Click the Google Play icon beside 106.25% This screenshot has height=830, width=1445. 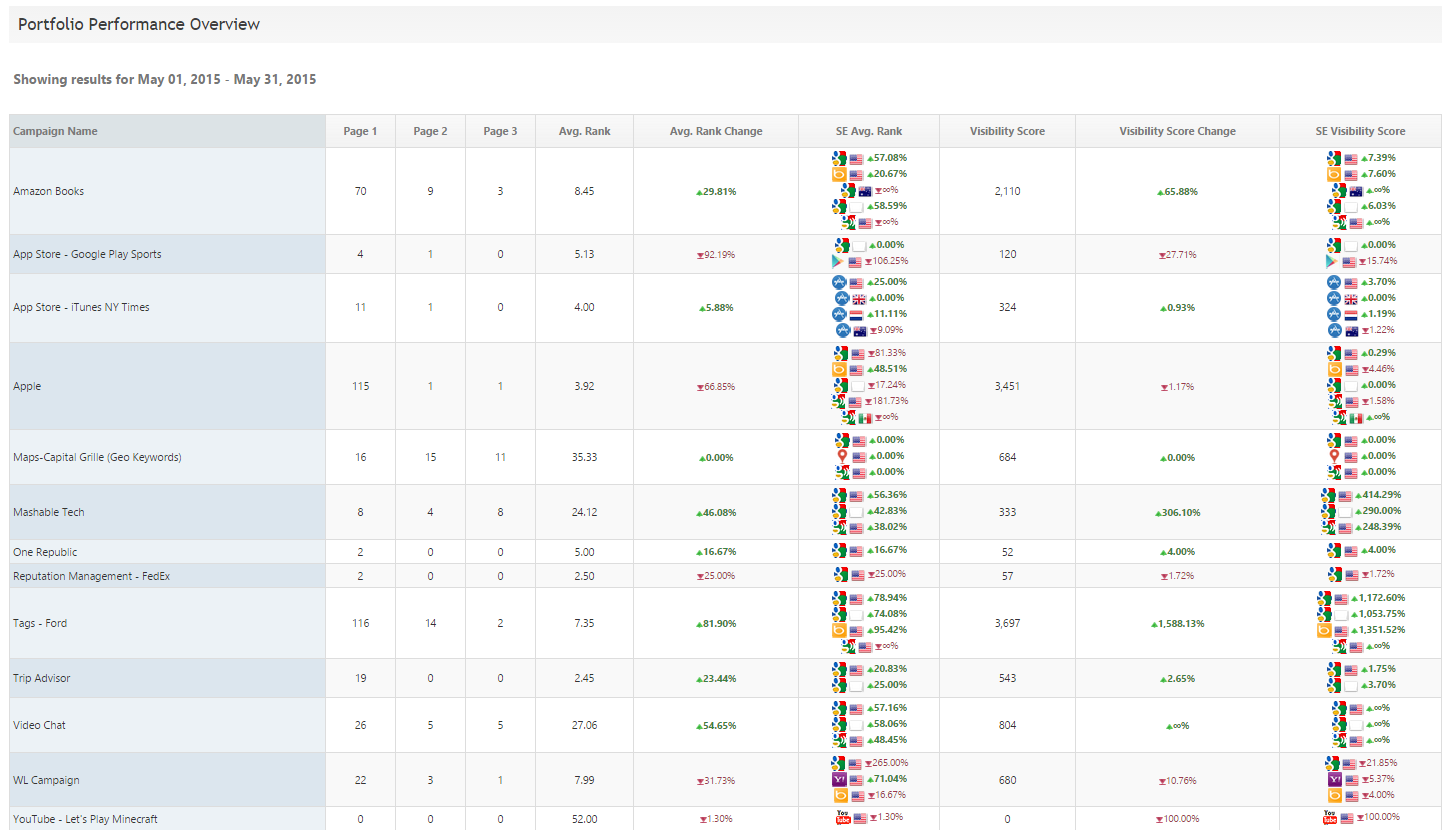(839, 261)
